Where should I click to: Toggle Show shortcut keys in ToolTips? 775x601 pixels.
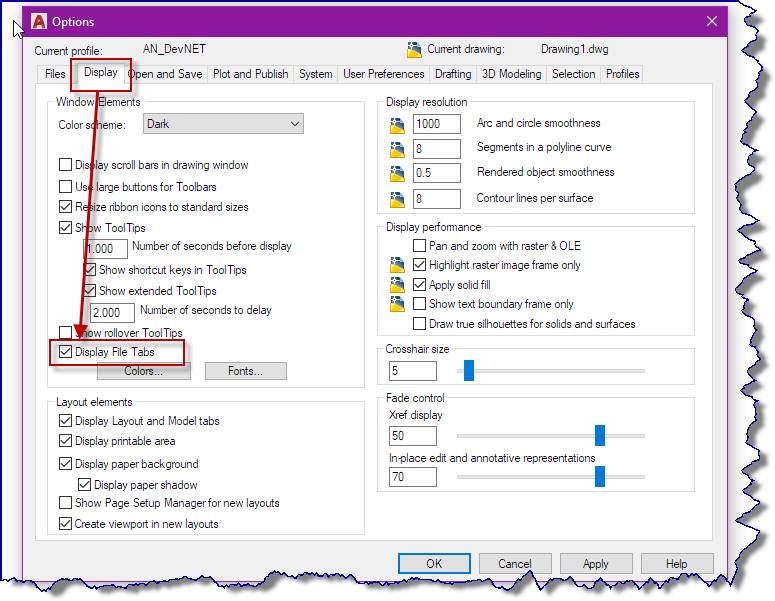(89, 269)
